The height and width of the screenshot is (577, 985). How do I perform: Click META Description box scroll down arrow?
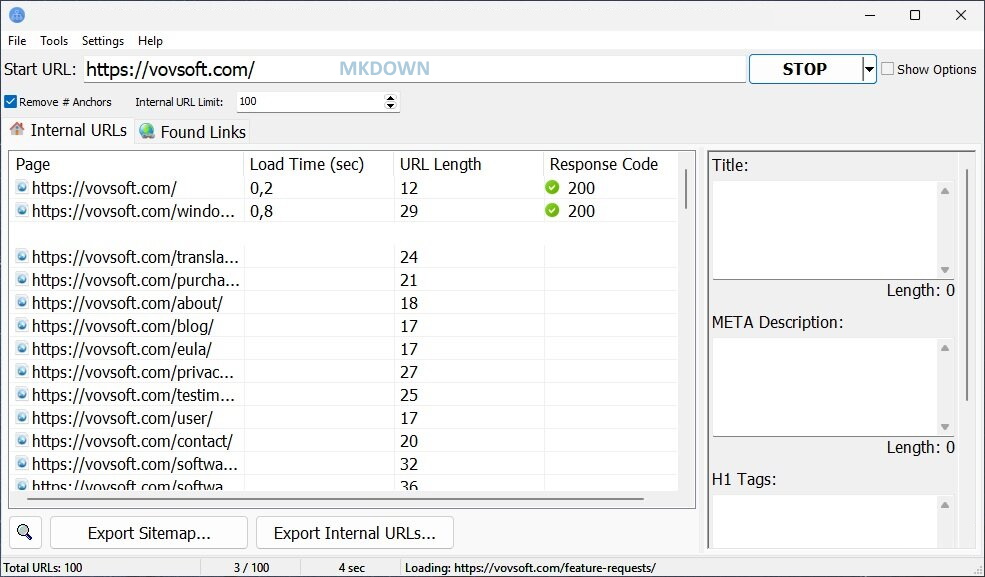coord(945,427)
